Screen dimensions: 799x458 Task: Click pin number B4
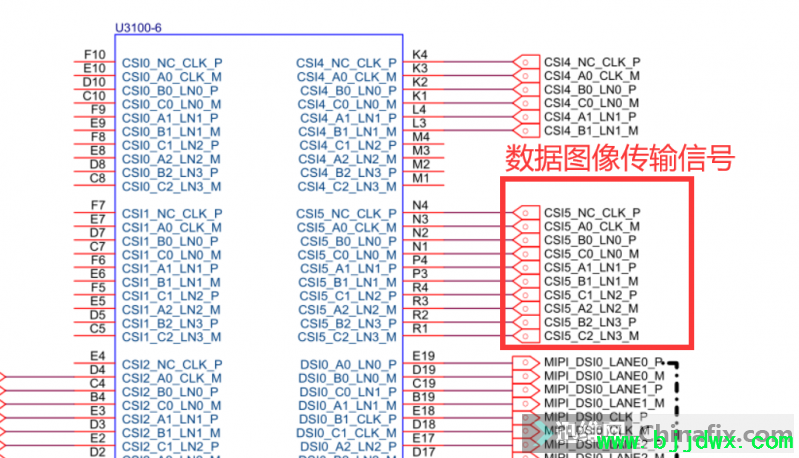click(x=98, y=397)
